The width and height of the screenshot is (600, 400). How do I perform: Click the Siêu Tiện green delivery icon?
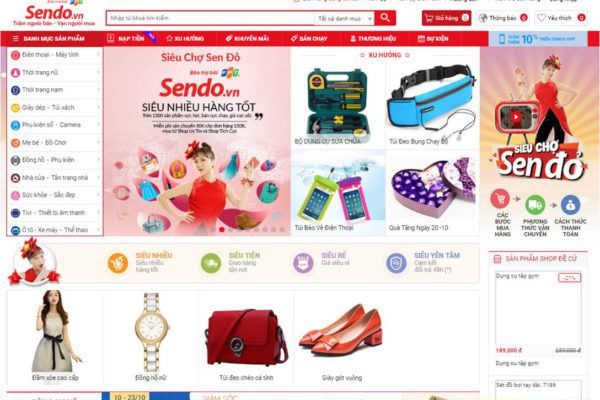(x=211, y=263)
